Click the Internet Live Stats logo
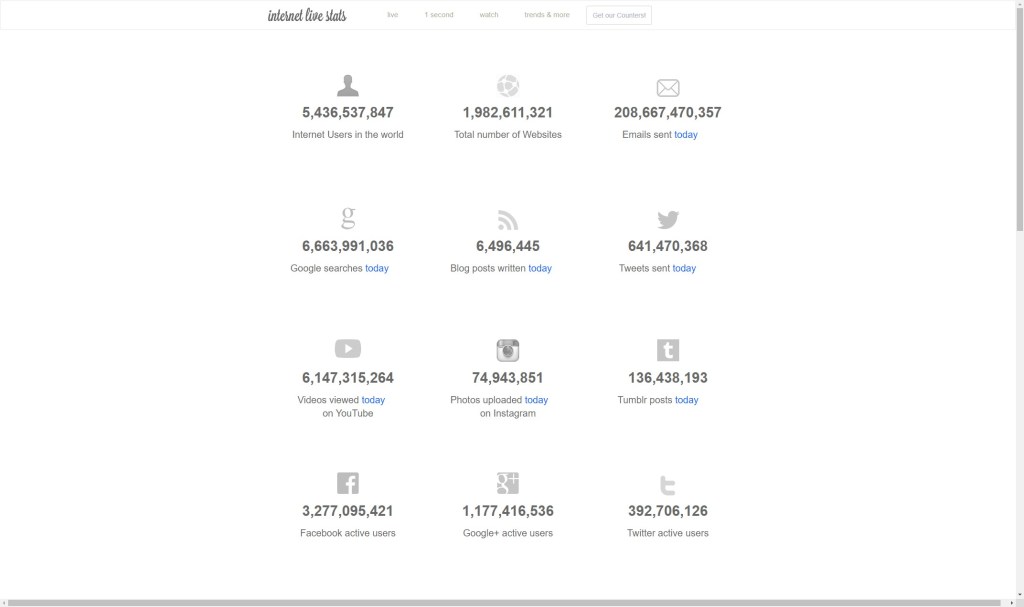 [x=306, y=14]
